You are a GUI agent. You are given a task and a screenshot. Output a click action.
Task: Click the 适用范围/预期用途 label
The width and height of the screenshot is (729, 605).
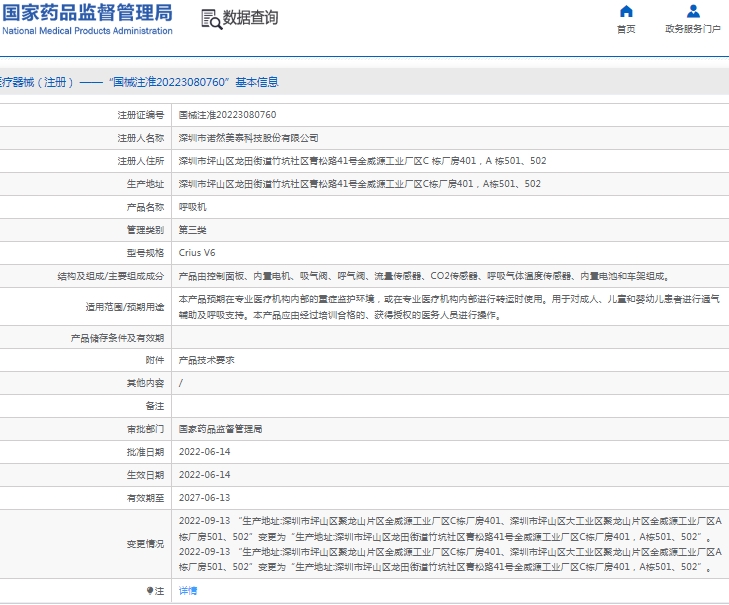point(125,307)
